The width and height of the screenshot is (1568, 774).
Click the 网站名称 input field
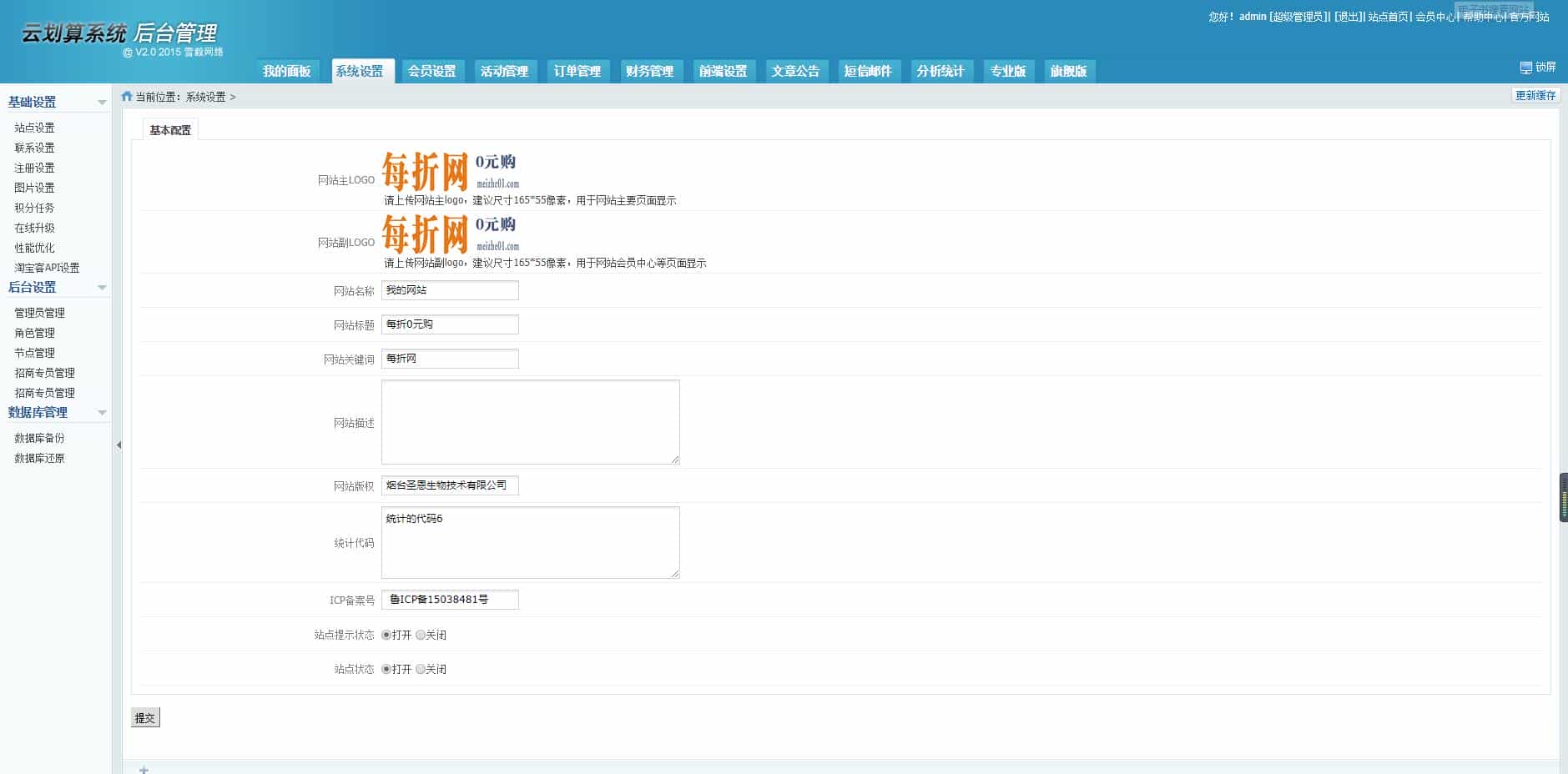(x=450, y=290)
